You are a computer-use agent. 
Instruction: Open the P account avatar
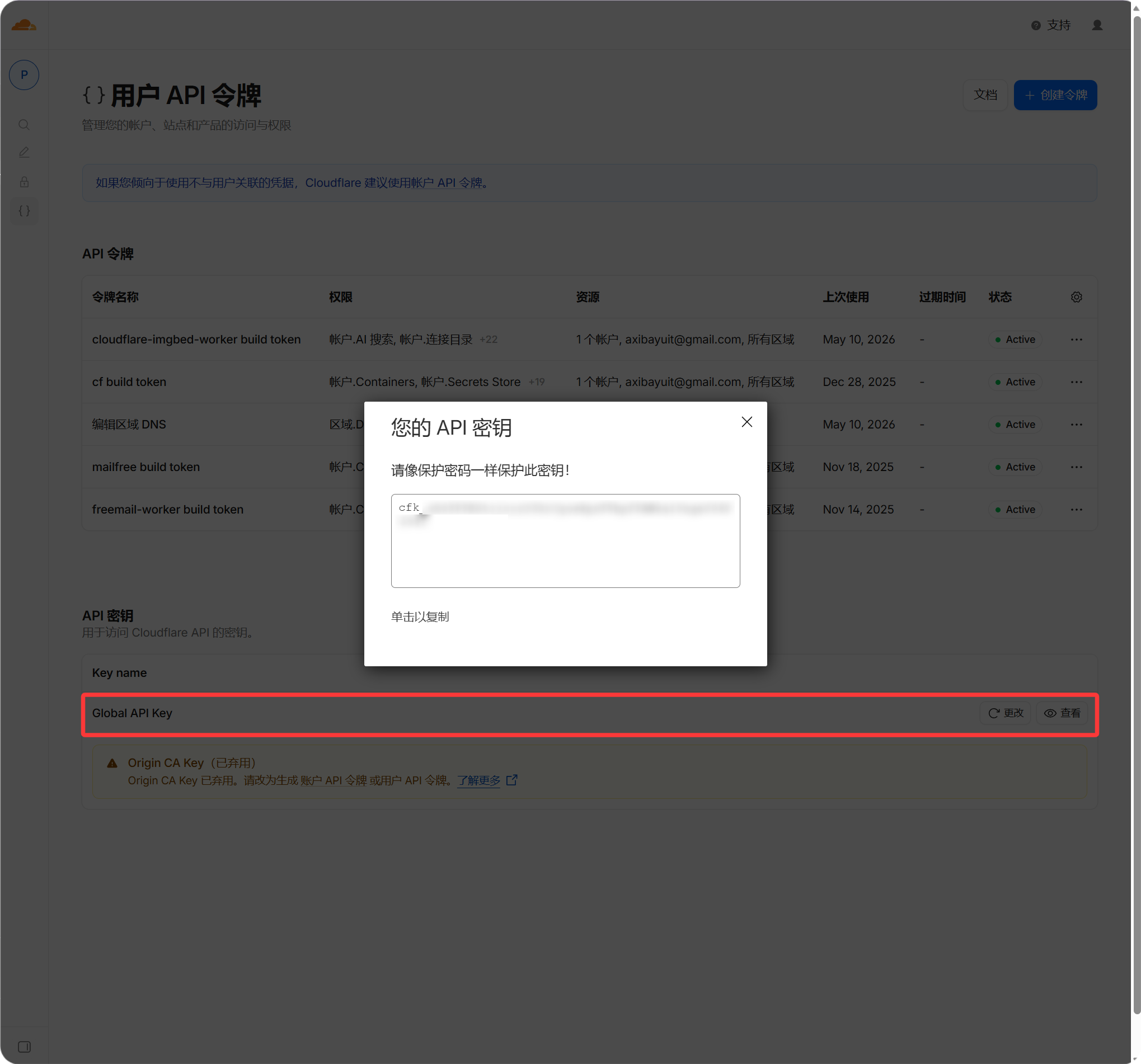[x=24, y=74]
